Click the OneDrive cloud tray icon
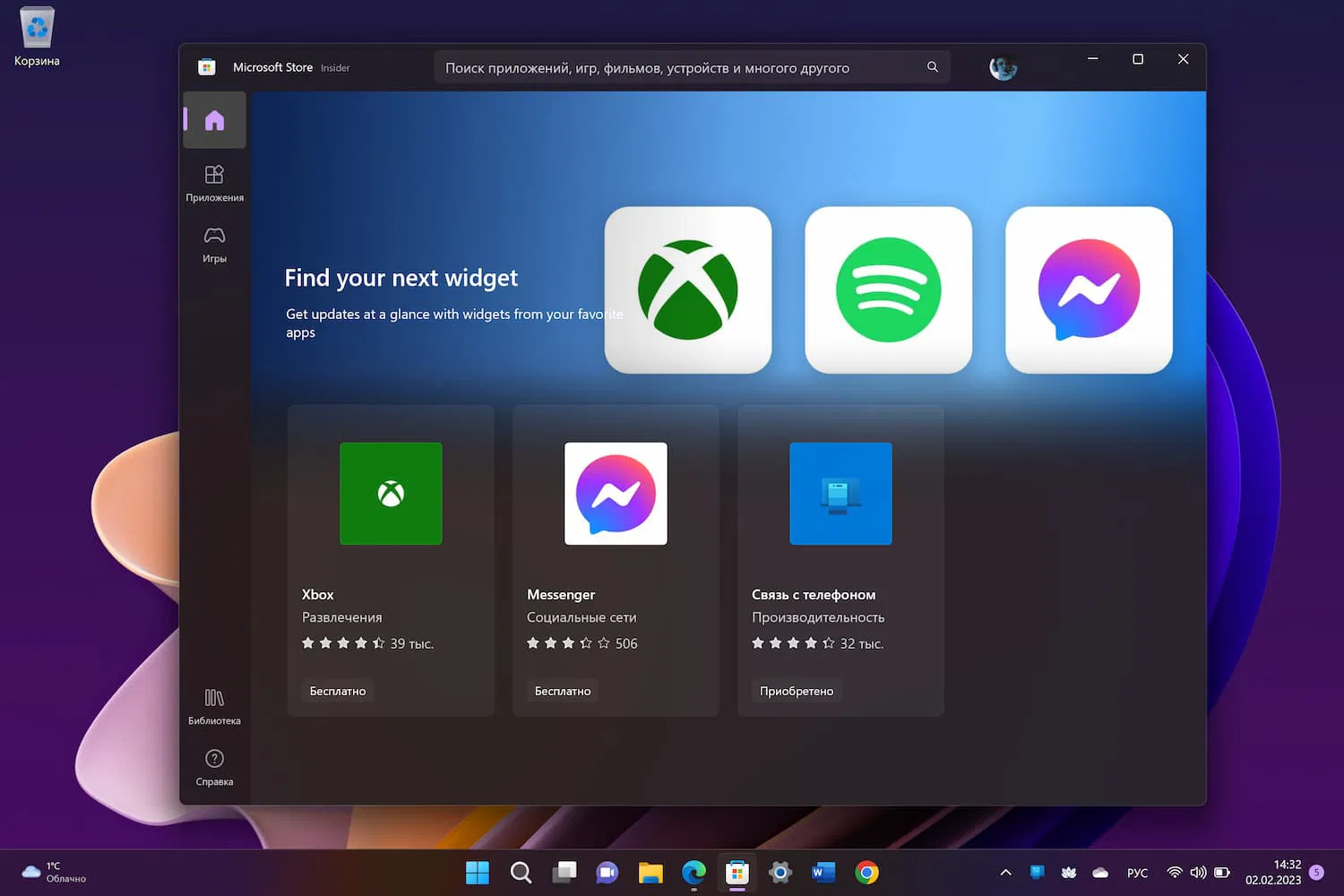The width and height of the screenshot is (1344, 896). pyautogui.click(x=1100, y=872)
